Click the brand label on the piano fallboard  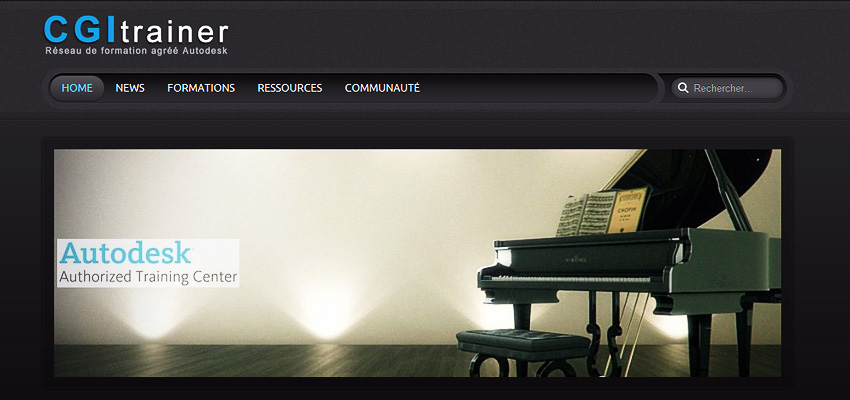(x=576, y=260)
